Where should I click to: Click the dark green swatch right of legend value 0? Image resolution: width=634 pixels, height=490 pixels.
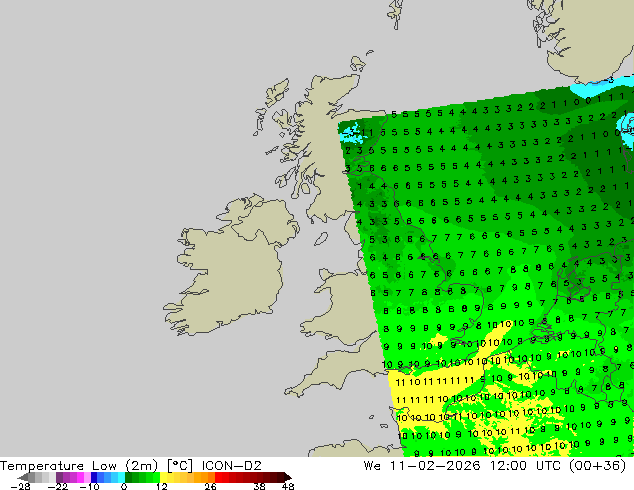(129, 477)
